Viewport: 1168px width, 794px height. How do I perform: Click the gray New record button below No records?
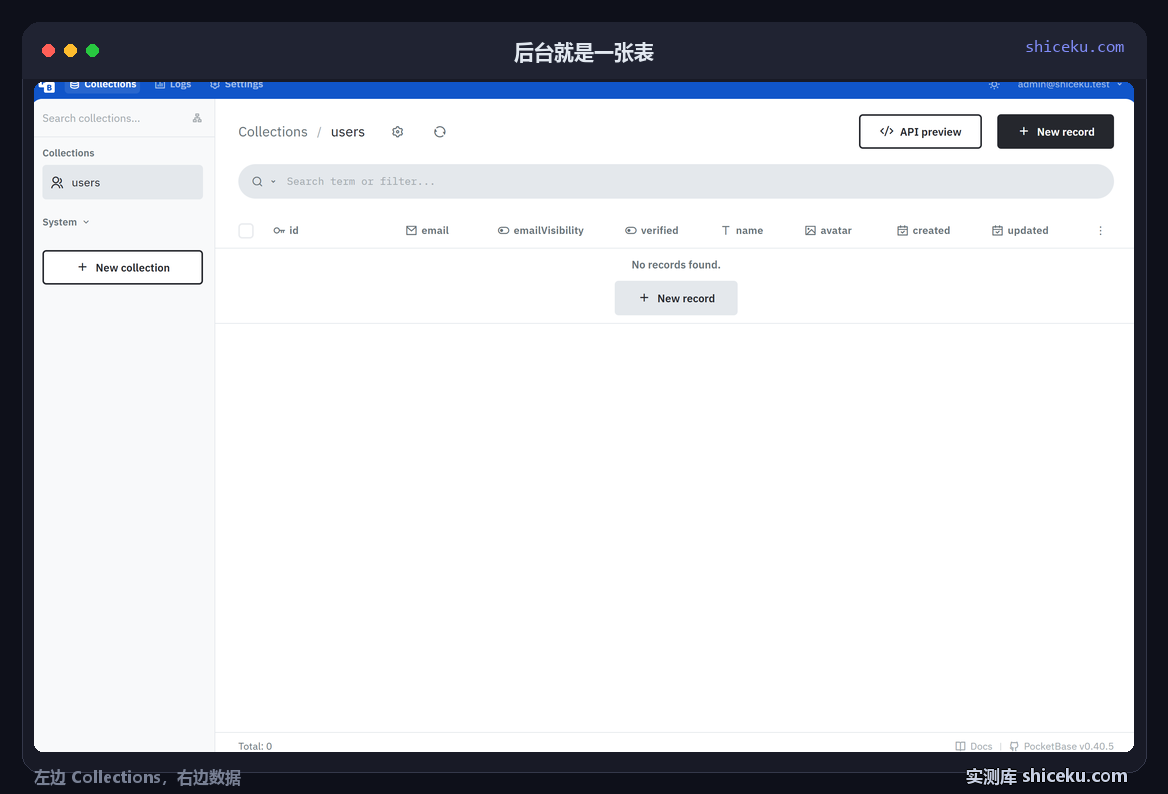click(x=676, y=298)
